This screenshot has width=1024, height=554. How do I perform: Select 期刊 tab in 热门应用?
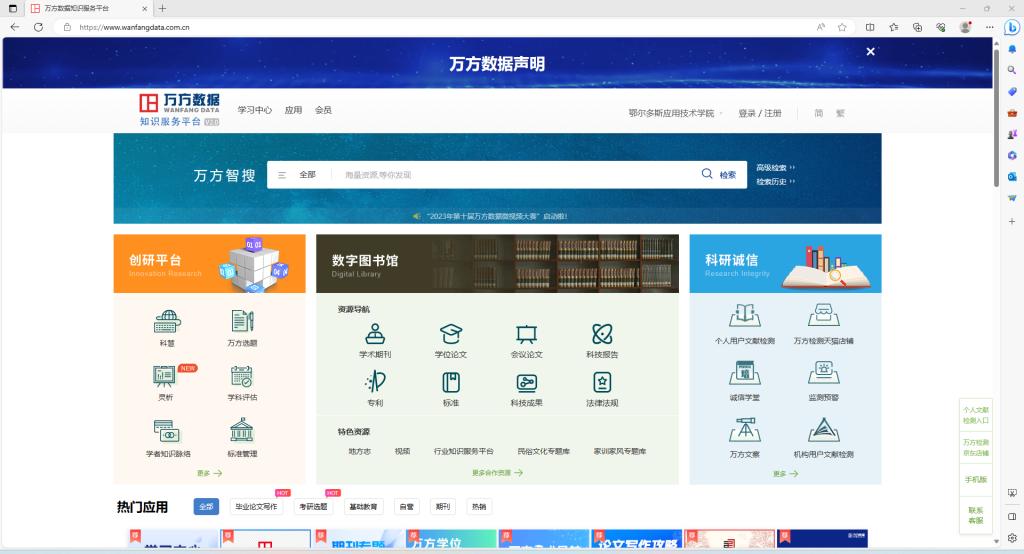443,506
